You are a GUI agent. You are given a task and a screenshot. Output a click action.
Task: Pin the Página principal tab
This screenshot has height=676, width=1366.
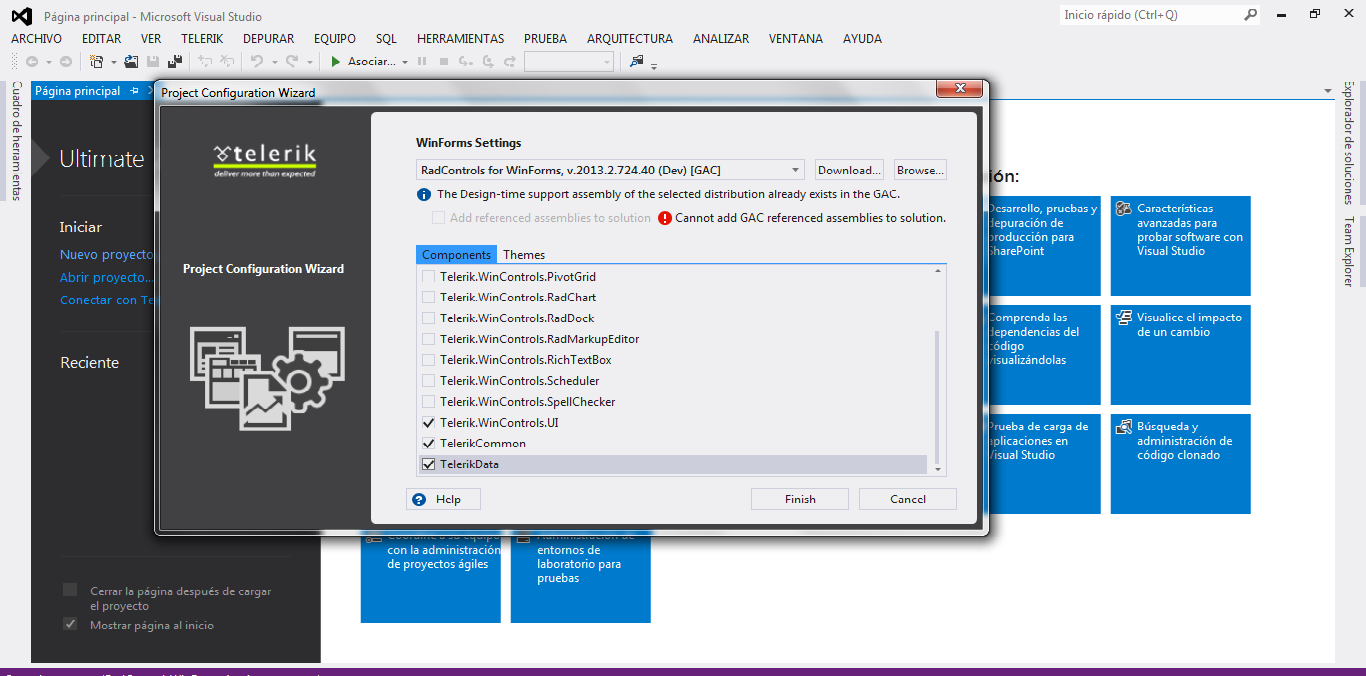[x=134, y=91]
